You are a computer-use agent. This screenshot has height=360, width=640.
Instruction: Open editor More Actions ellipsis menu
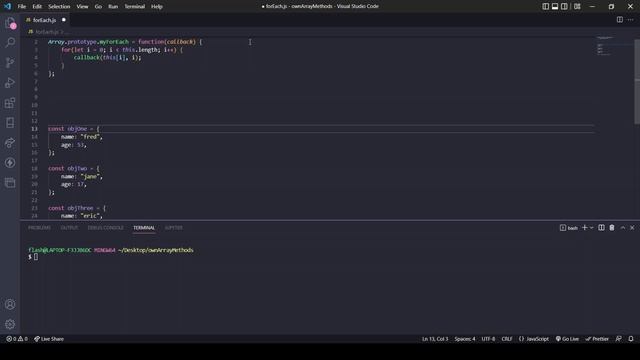631,20
